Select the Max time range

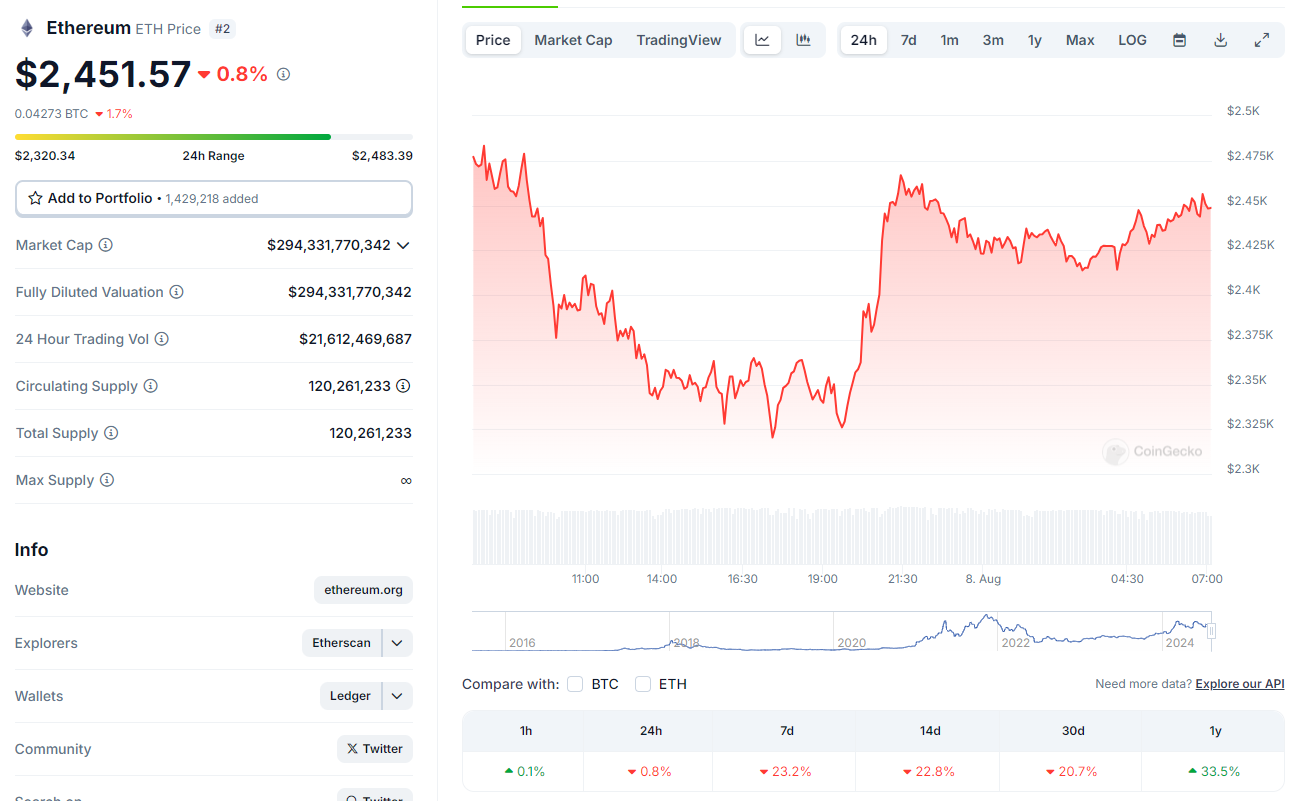[1080, 40]
